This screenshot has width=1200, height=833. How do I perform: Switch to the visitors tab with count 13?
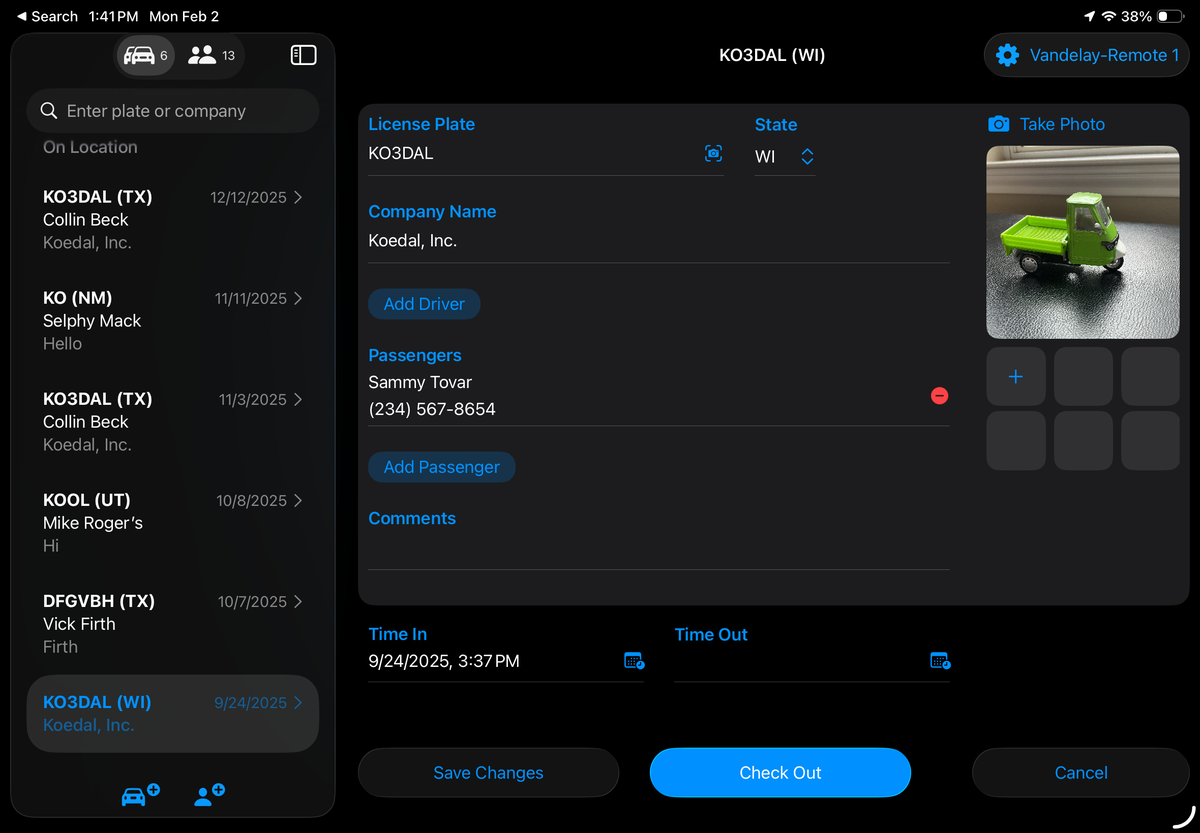[211, 55]
